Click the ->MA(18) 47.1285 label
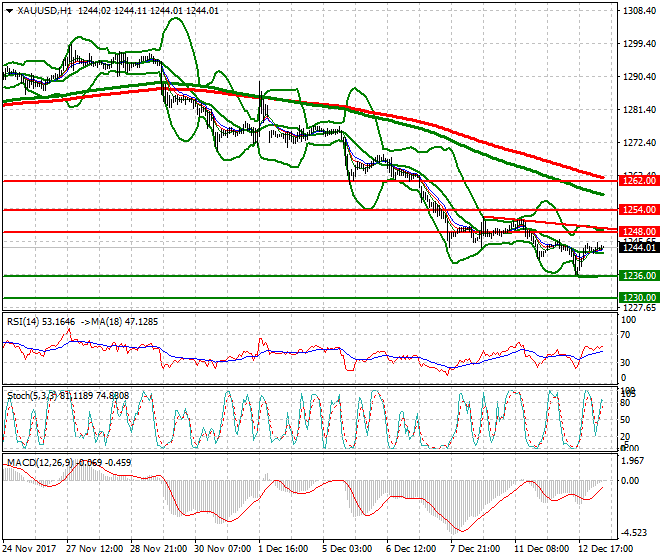This screenshot has width=660, height=560. [118, 322]
